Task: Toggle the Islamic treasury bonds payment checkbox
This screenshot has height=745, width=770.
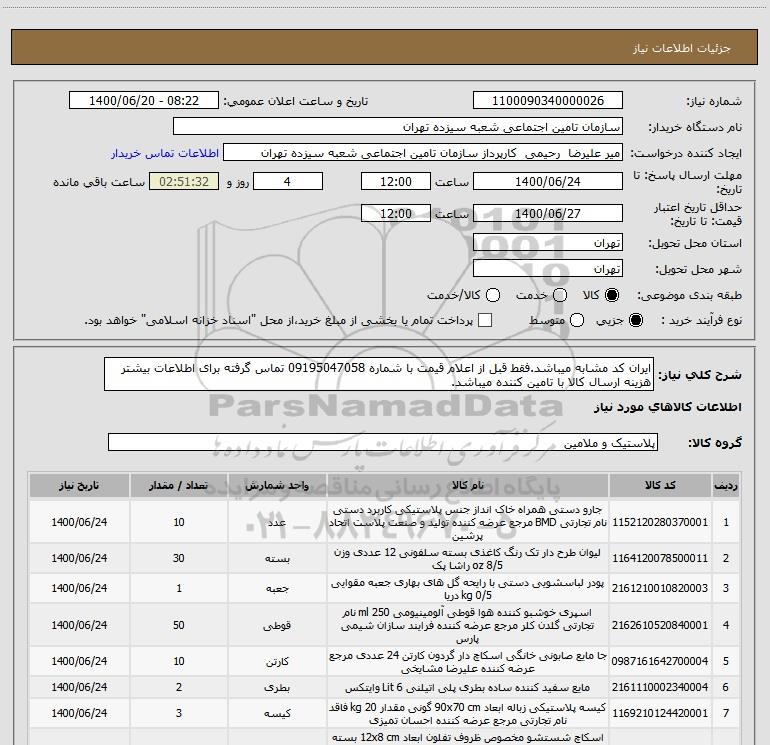Action: coord(485,320)
